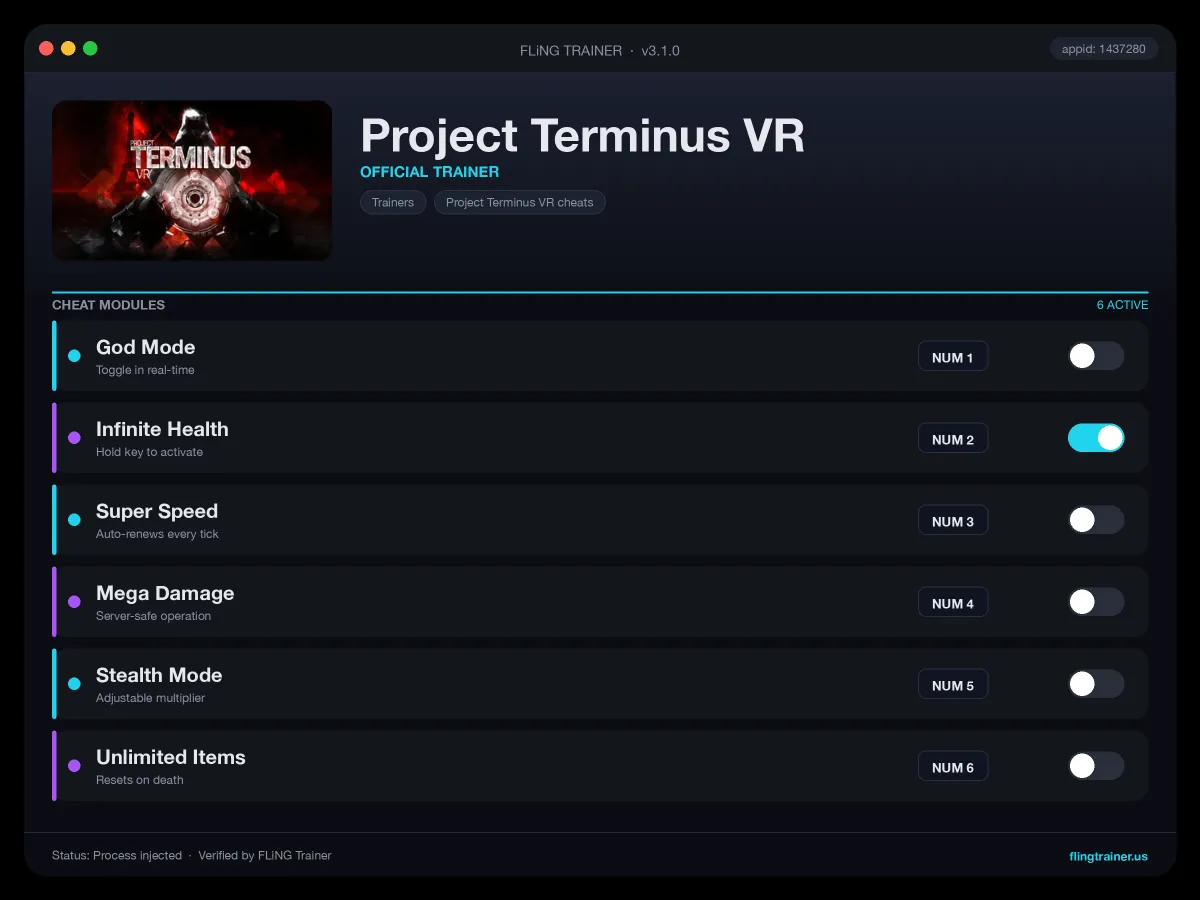Click the NUM 6 hotkey button

(x=953, y=767)
